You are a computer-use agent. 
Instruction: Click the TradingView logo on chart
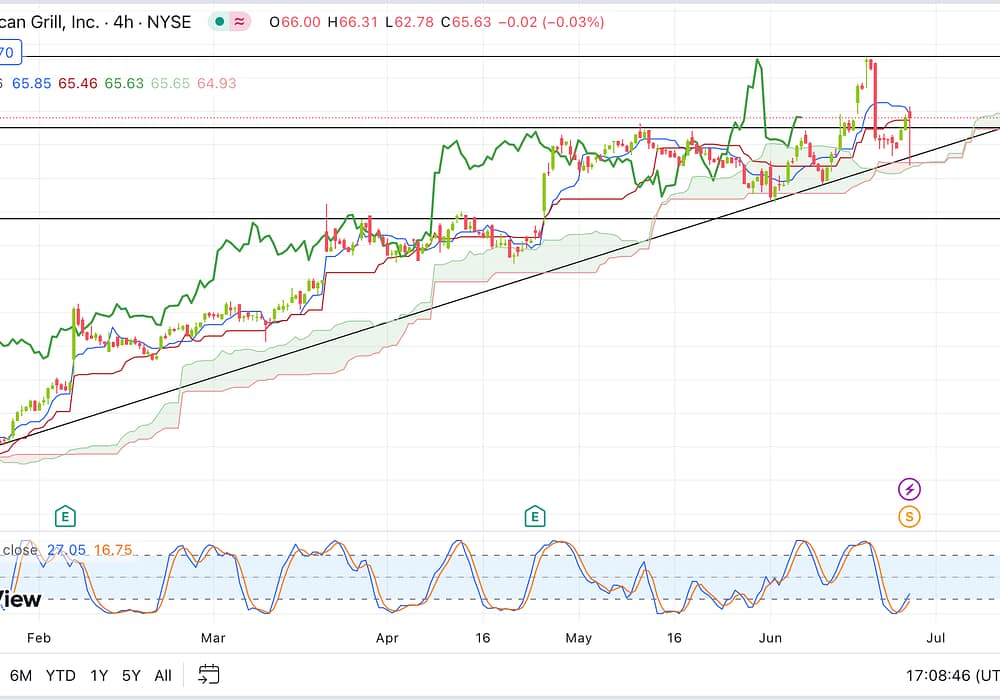(20, 599)
